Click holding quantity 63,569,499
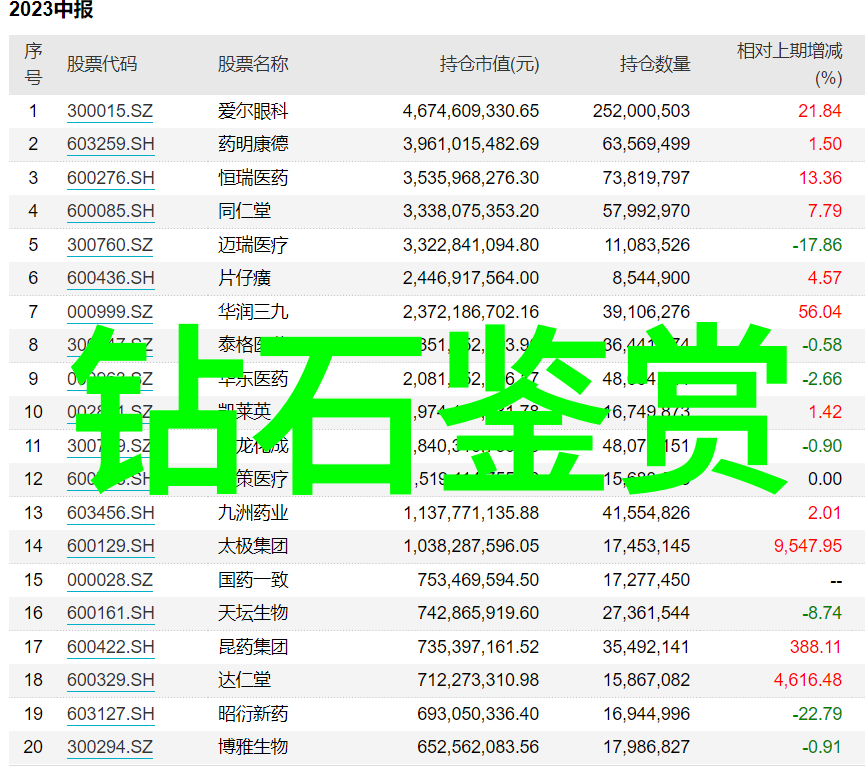 (x=646, y=145)
